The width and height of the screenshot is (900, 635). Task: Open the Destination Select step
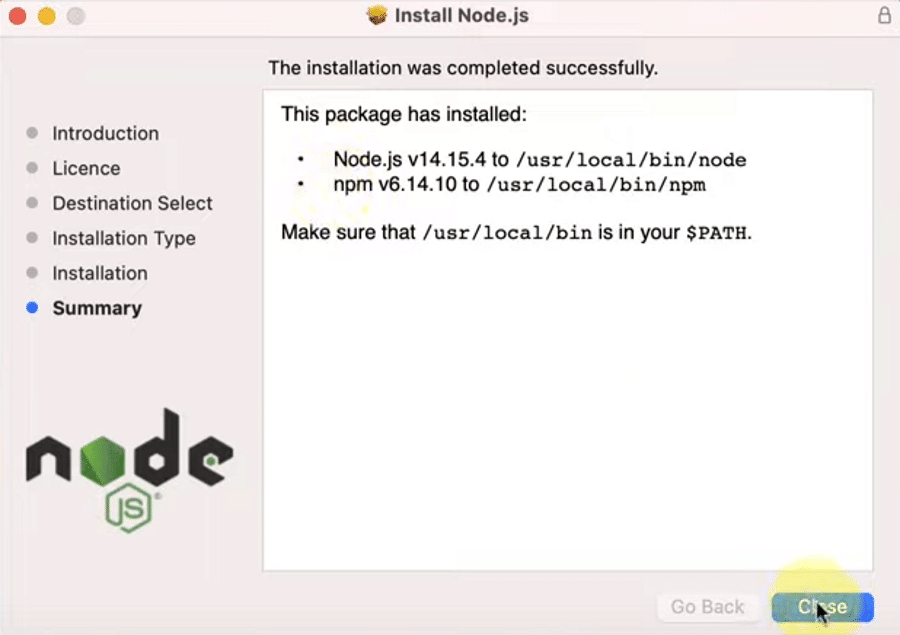point(132,203)
